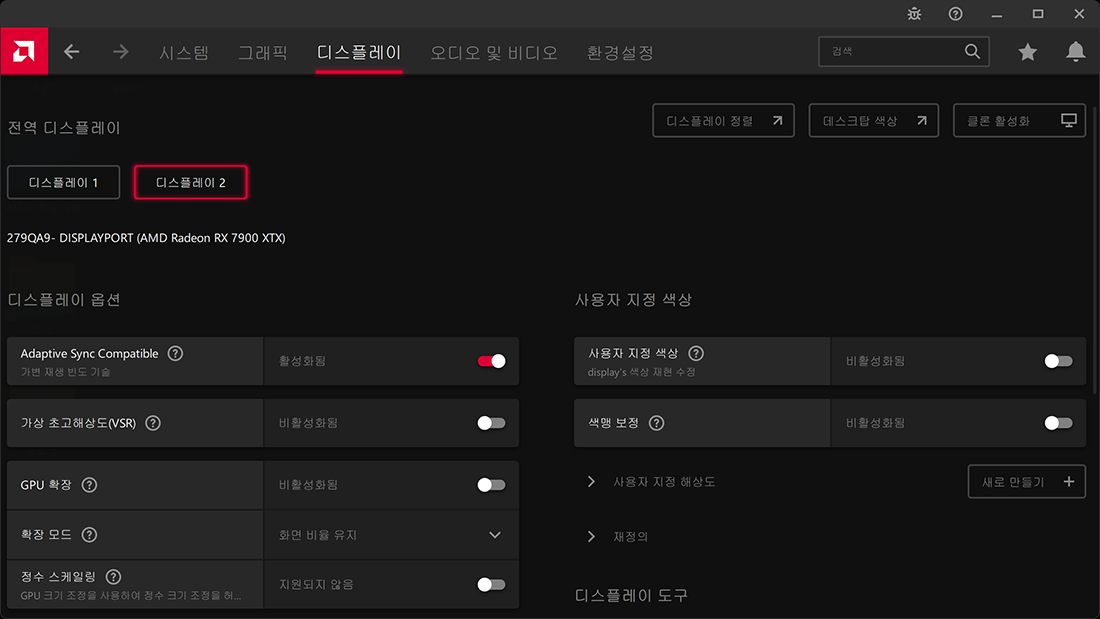Go back with the left arrow

[x=72, y=52]
